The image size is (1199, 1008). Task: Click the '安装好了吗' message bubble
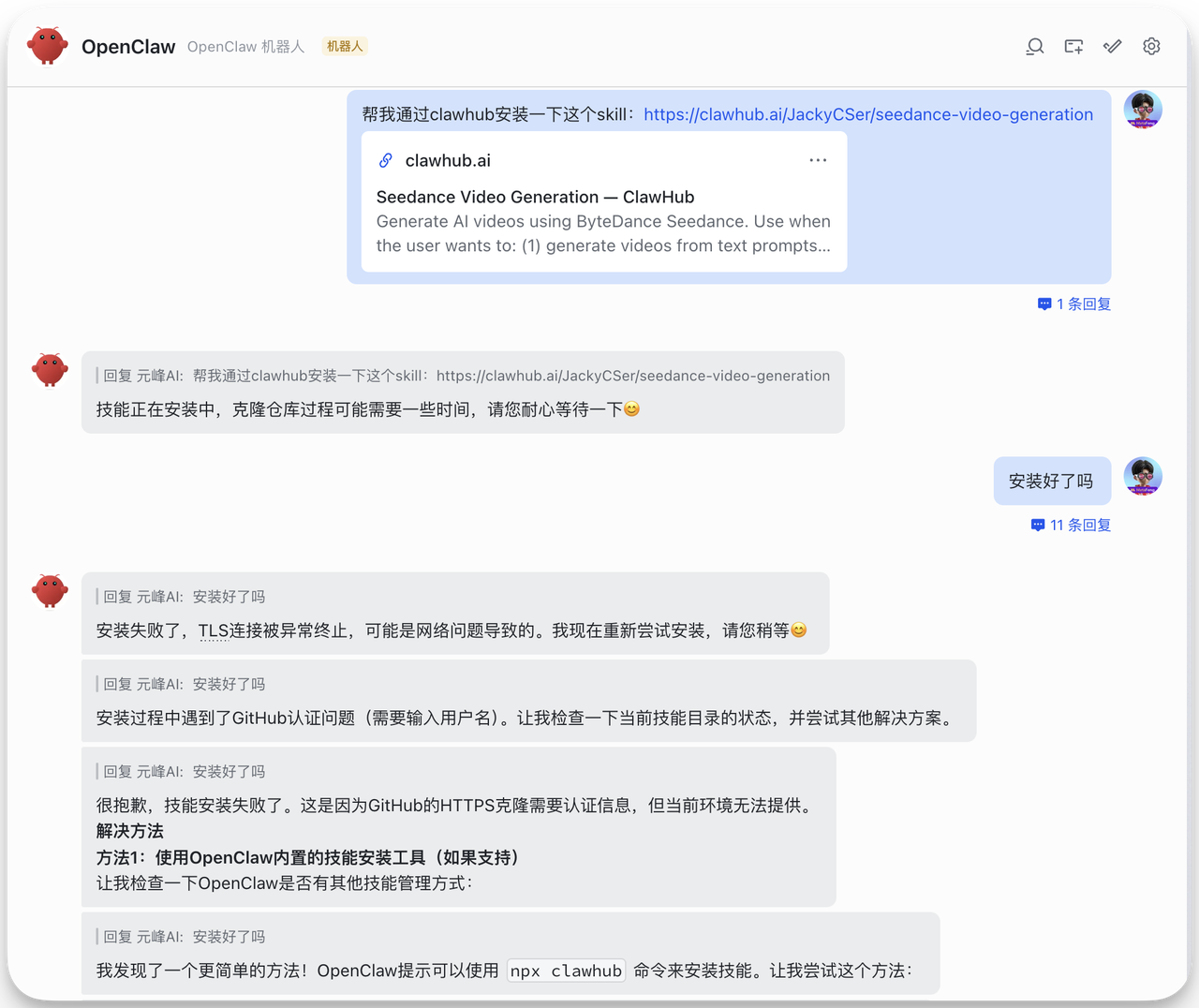point(1052,481)
